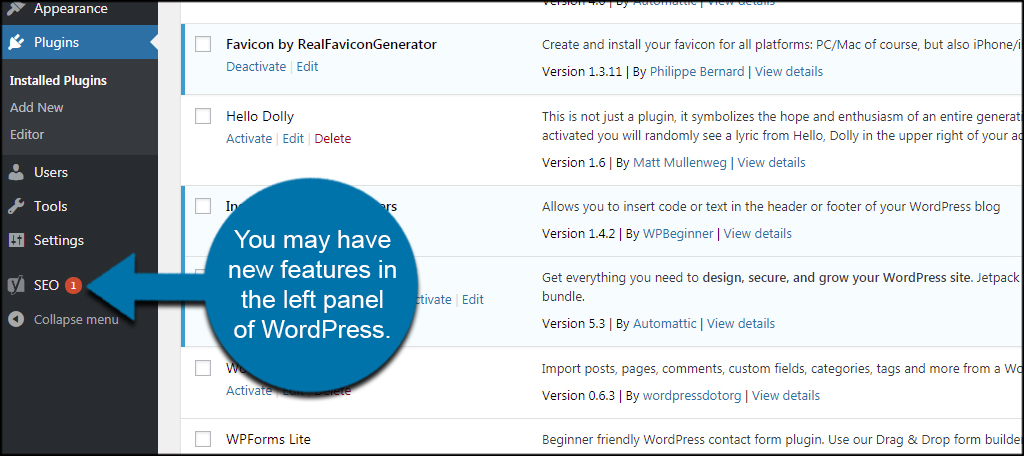Open the plugin Editor submenu

click(x=27, y=135)
